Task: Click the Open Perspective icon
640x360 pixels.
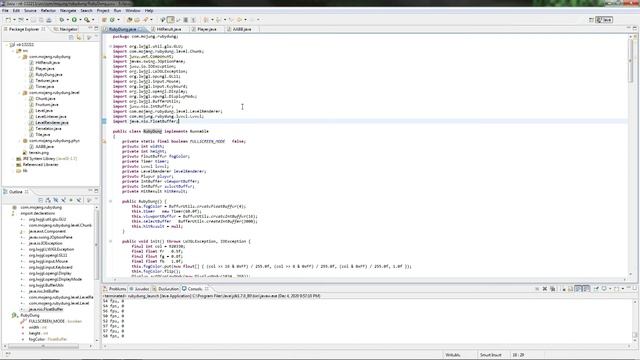Action: (x=591, y=20)
